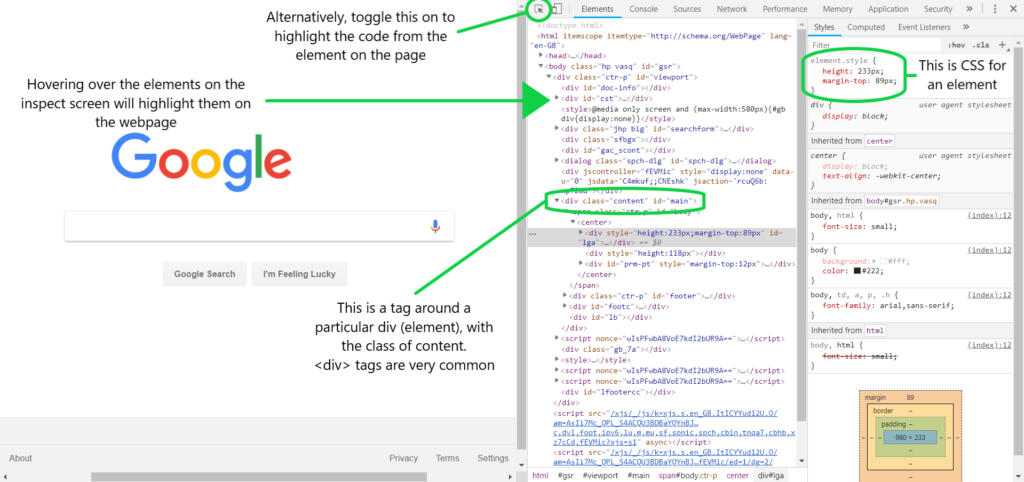Click the Inherited from center link

click(x=879, y=141)
